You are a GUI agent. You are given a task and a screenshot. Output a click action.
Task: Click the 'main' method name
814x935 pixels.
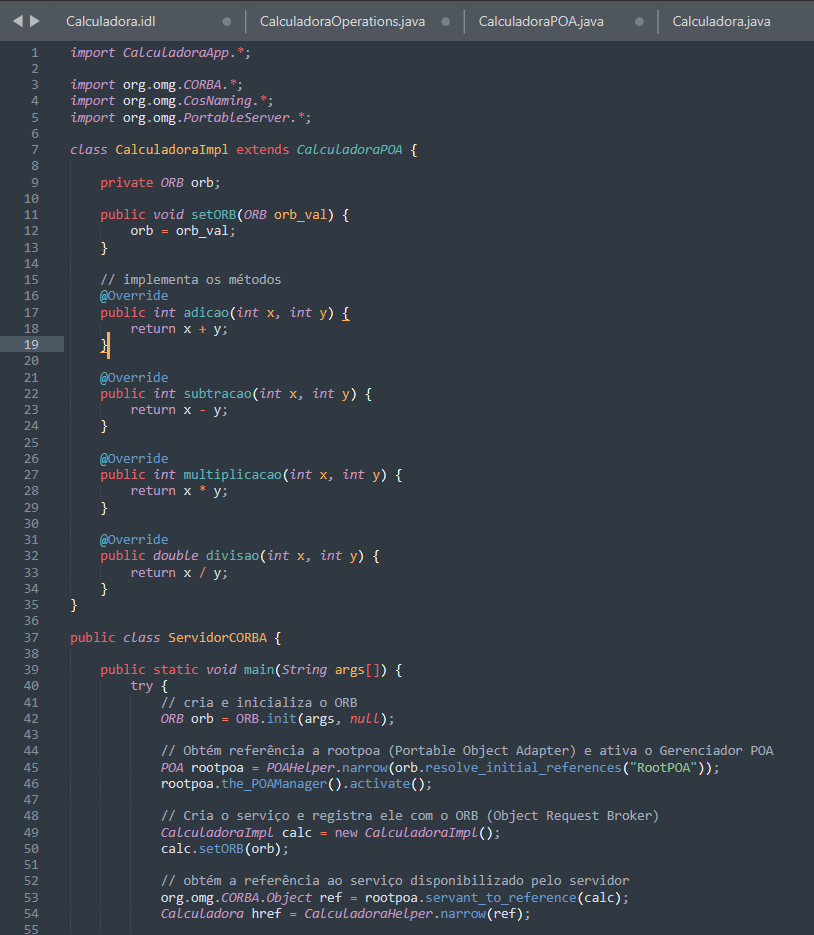click(x=259, y=670)
